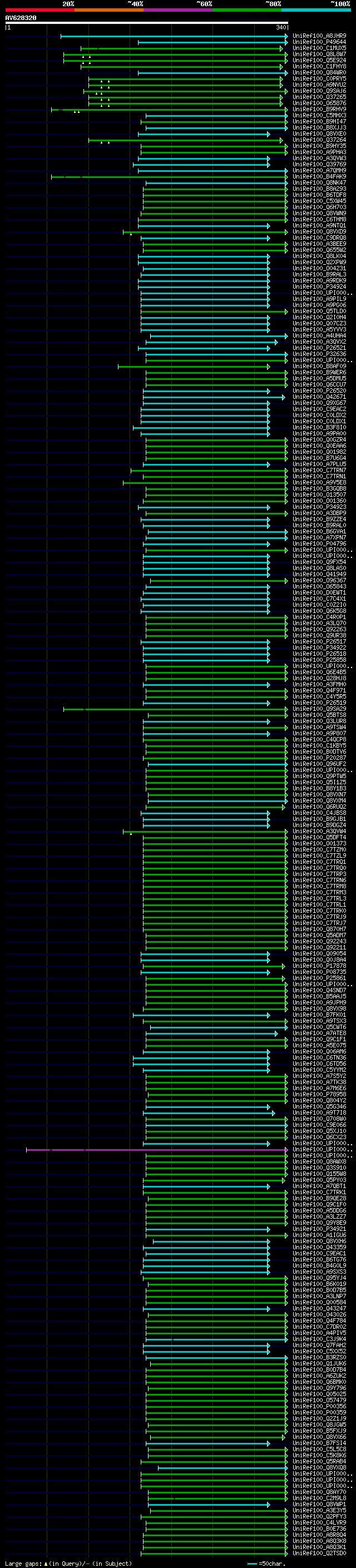Pick hit UniRef100_C7TZM0
The image size is (356, 1568).
tap(319, 850)
